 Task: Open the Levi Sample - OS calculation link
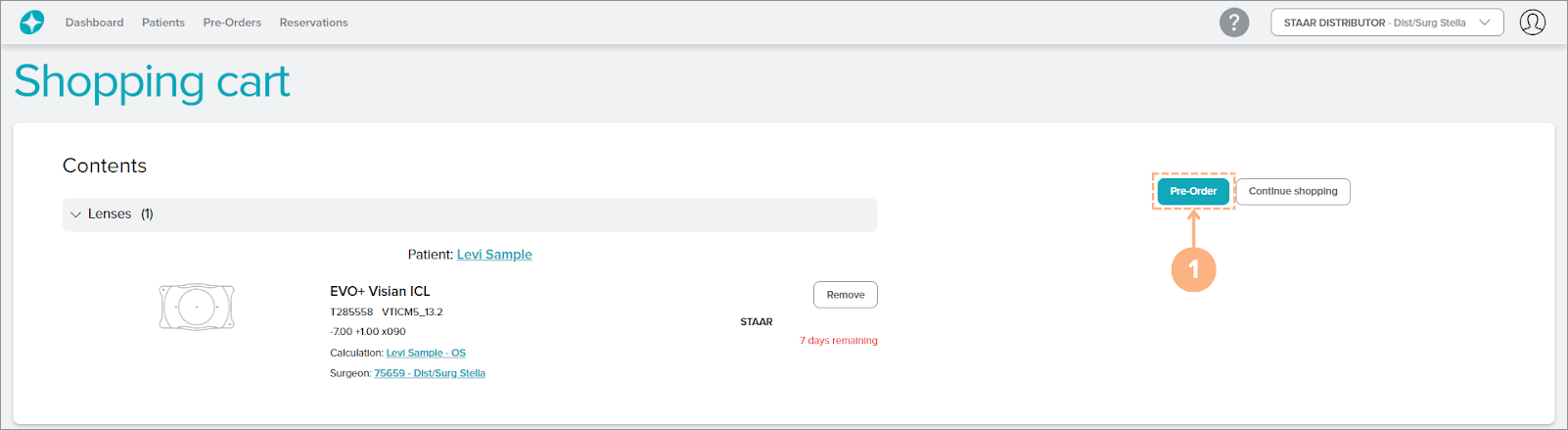(426, 353)
